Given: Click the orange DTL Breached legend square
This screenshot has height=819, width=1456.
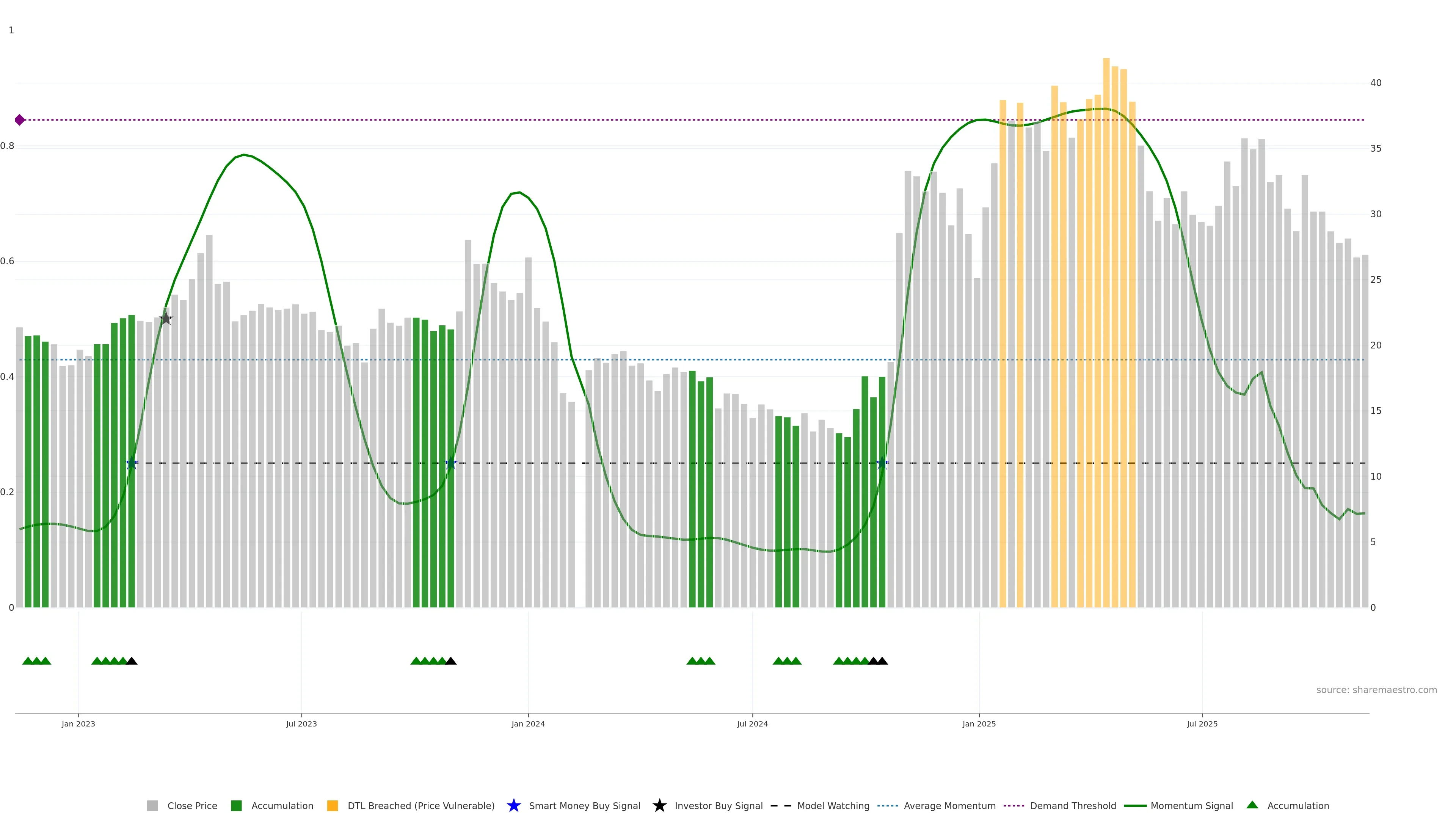Looking at the screenshot, I should [x=333, y=805].
